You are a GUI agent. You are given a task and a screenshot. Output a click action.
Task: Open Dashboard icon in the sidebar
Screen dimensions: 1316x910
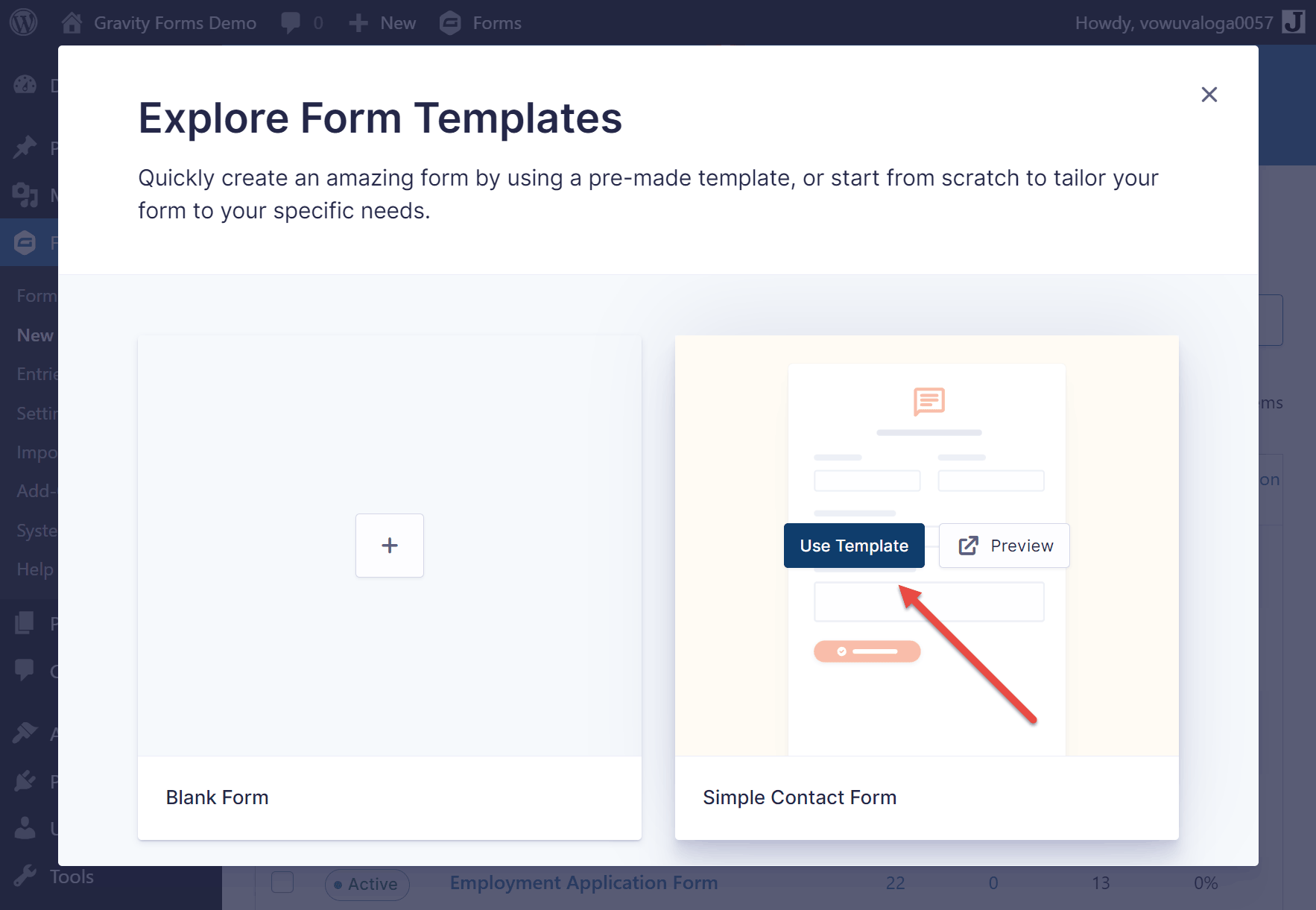pyautogui.click(x=25, y=85)
